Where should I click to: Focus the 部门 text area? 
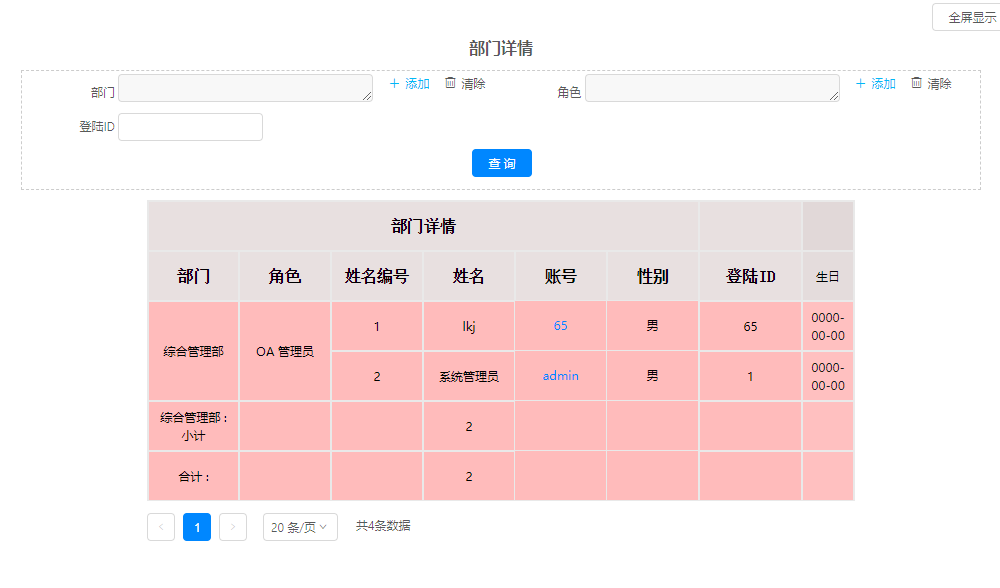(x=245, y=88)
